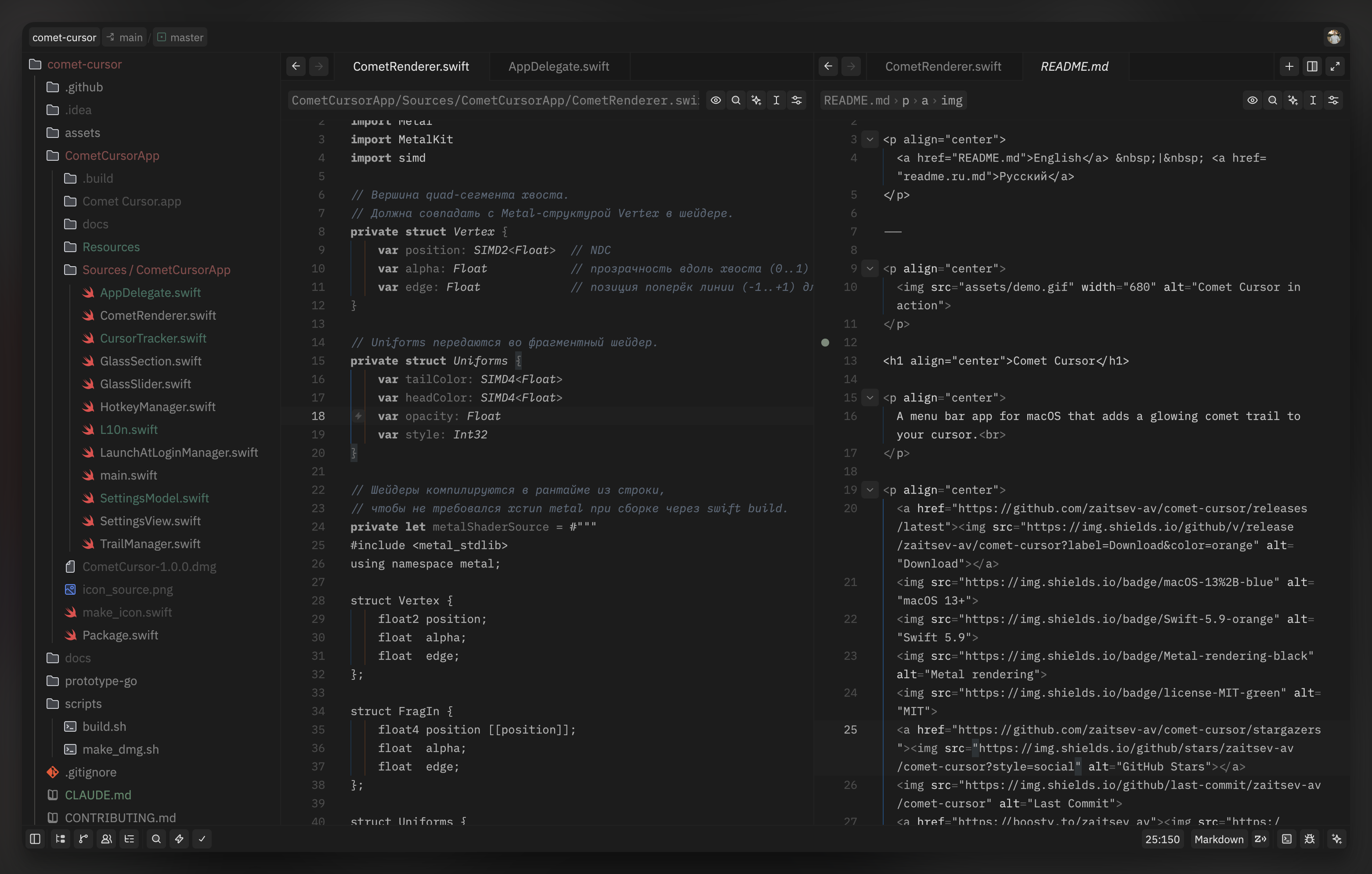Zoom the right pane with expand icon
Screen dimensions: 1372x874
point(1335,66)
